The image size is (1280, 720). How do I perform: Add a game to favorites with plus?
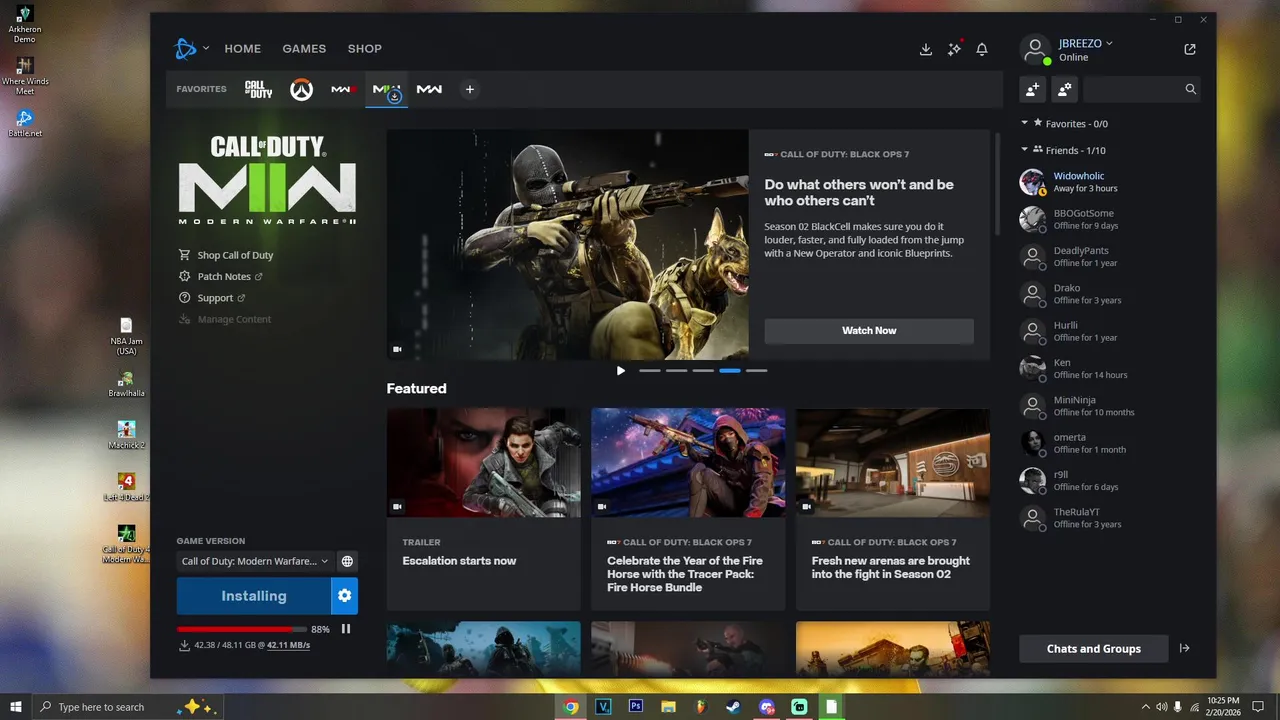(469, 89)
